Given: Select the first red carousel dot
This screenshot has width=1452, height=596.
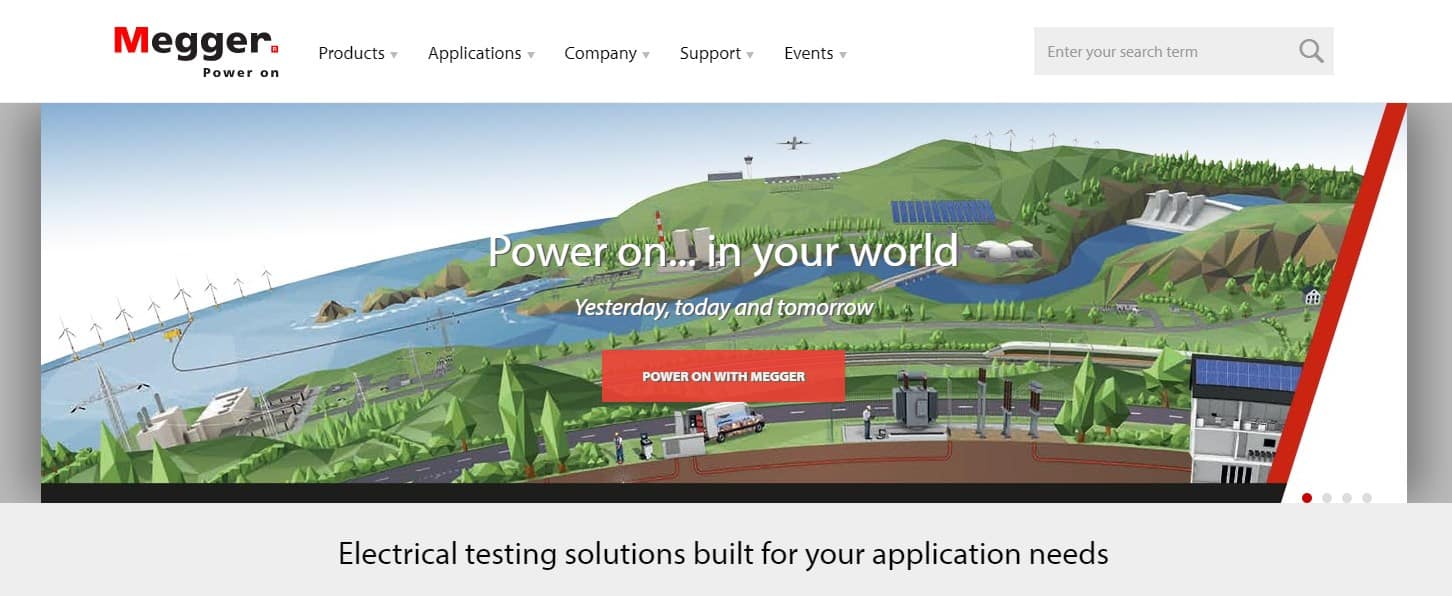Looking at the screenshot, I should (x=1307, y=497).
